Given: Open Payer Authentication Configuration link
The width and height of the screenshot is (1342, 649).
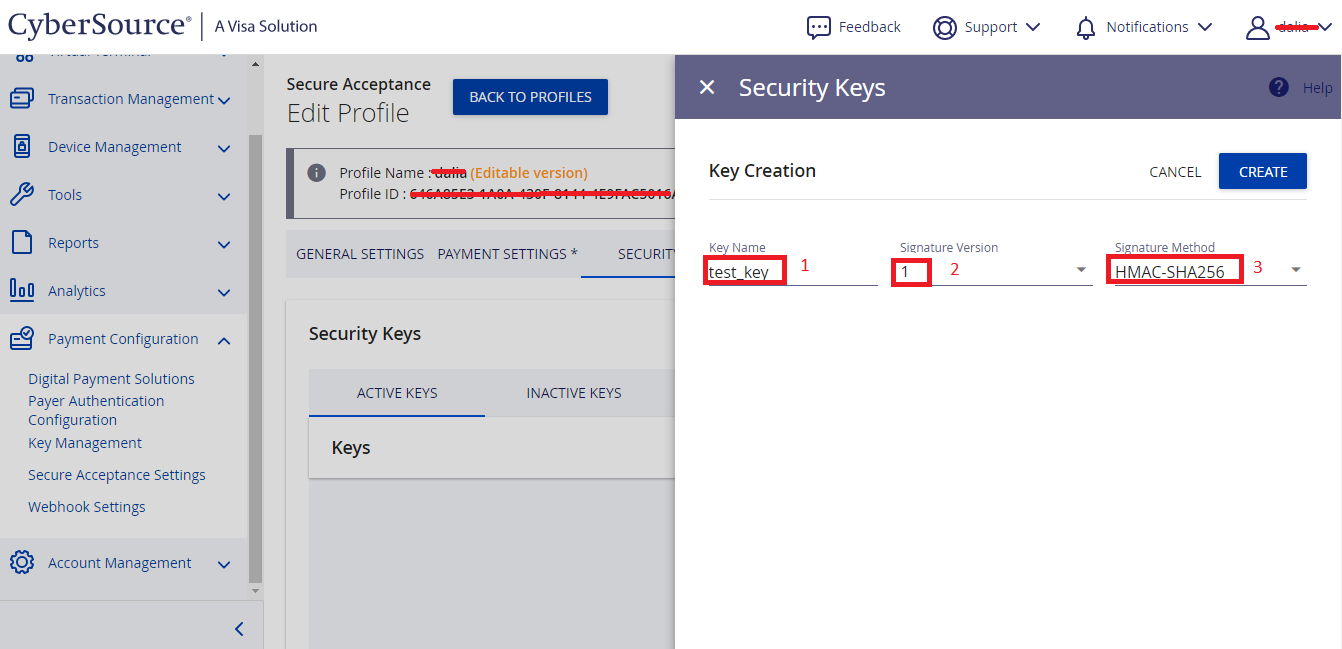Looking at the screenshot, I should pos(96,410).
